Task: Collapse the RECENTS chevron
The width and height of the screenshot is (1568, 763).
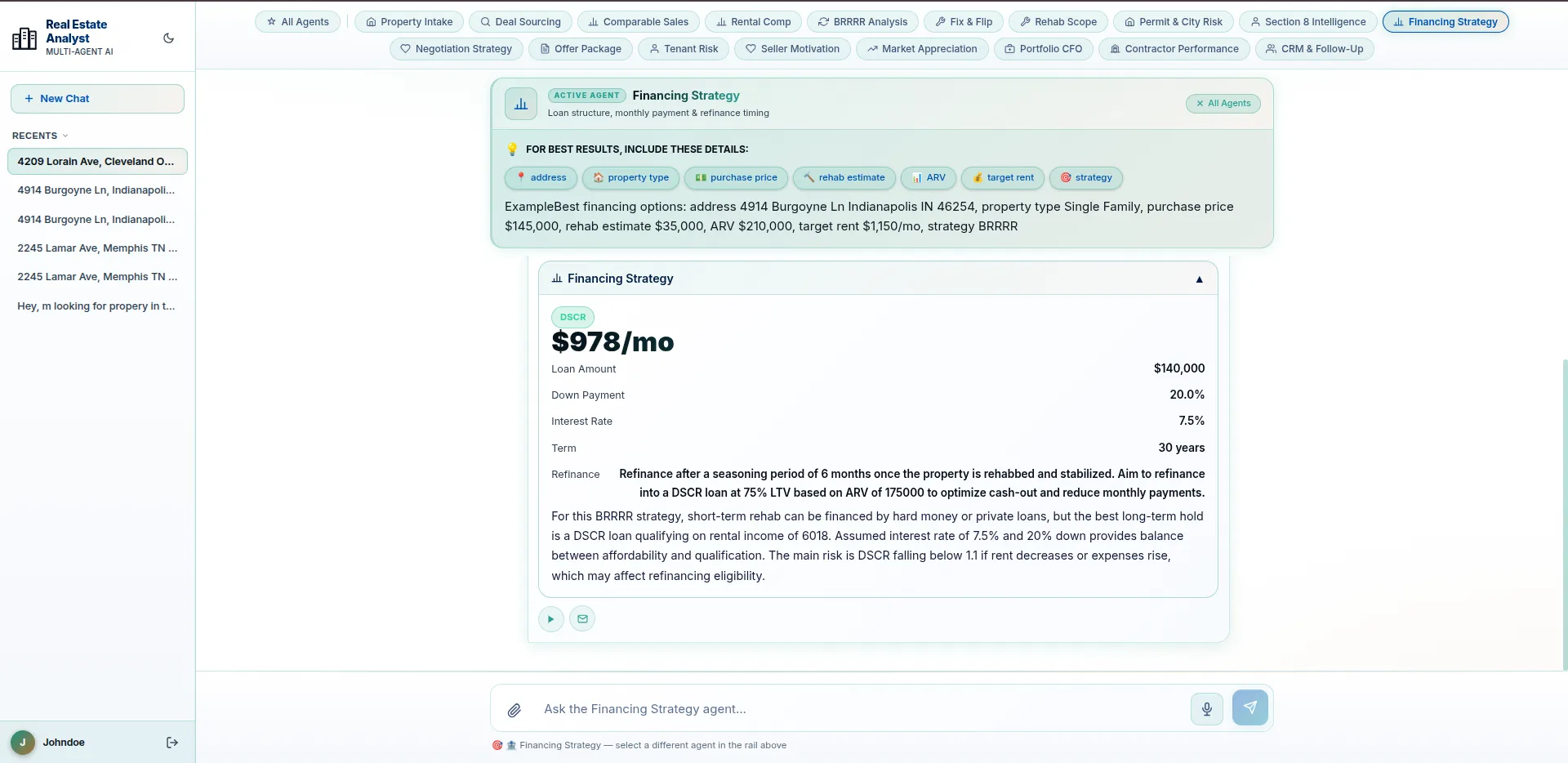Action: point(65,136)
